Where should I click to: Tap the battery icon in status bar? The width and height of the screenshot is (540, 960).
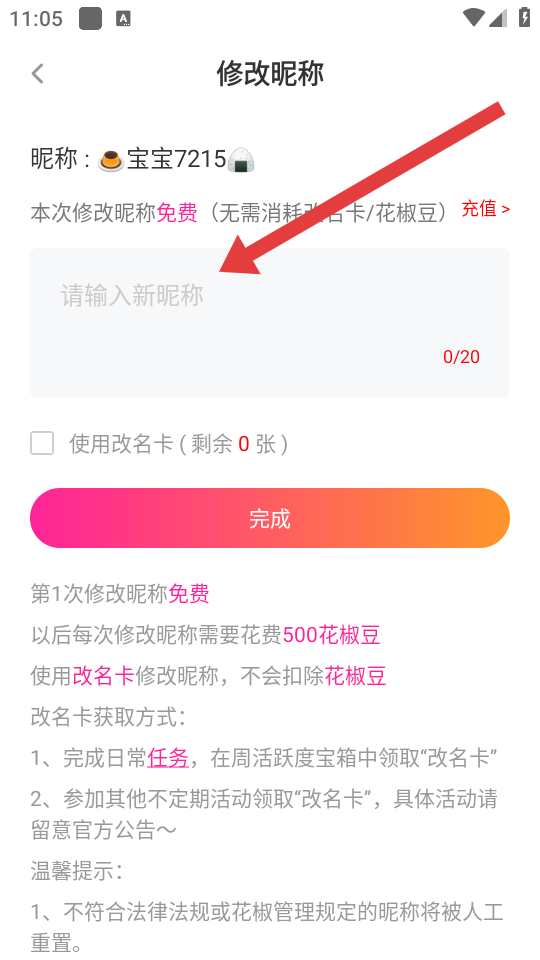[x=524, y=17]
